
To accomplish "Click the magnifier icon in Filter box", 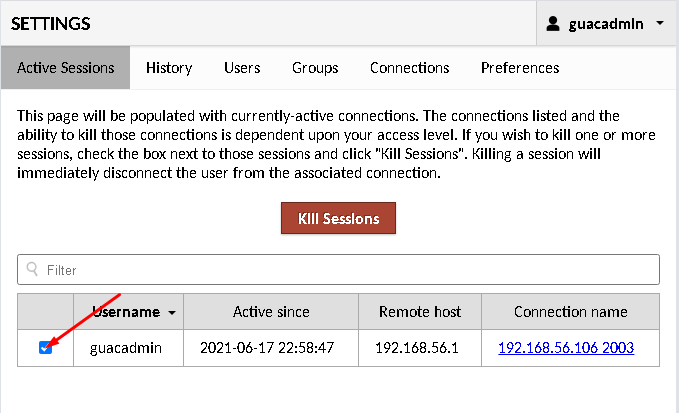I will pos(32,269).
